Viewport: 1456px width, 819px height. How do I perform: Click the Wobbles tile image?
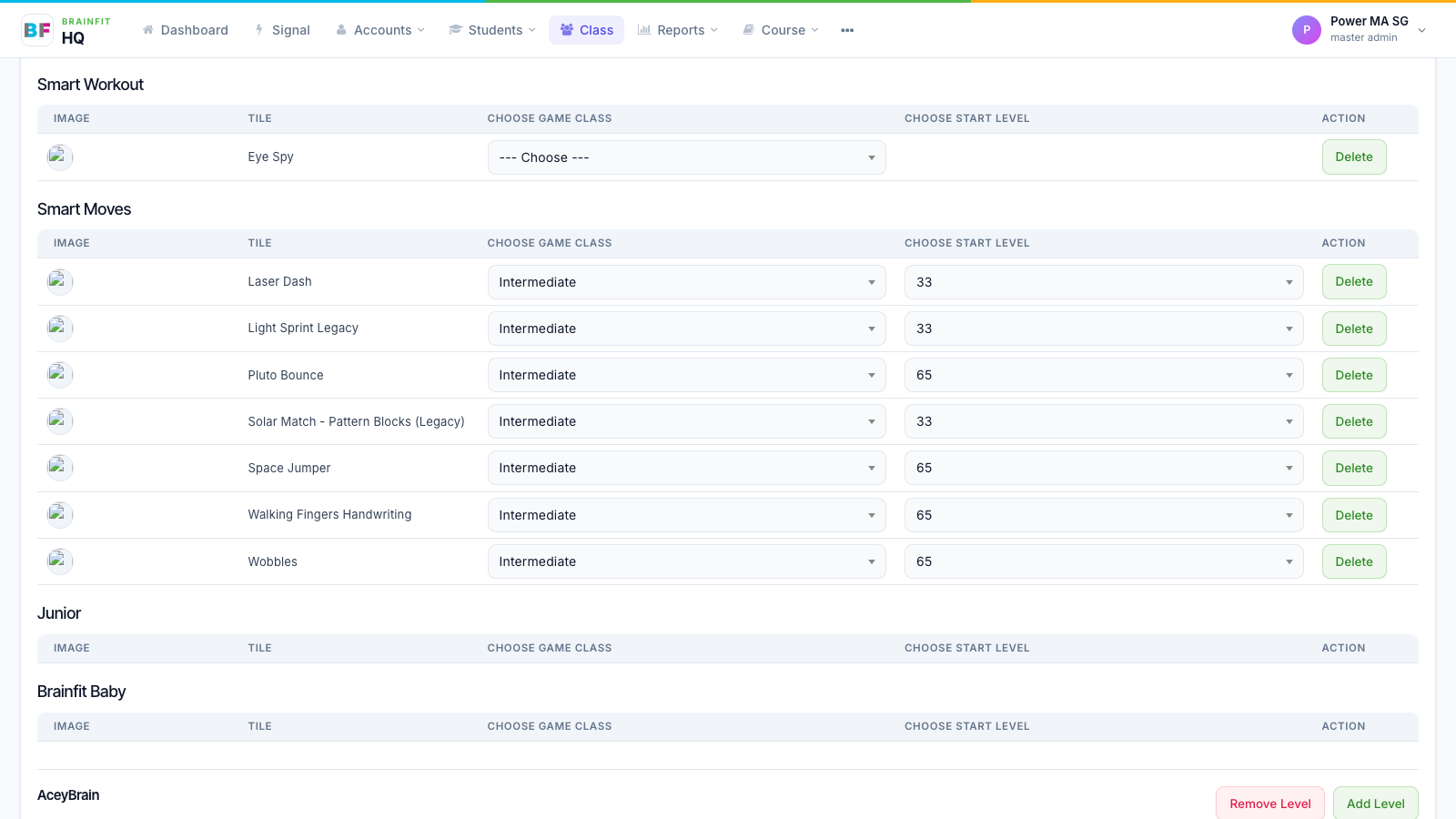[60, 561]
